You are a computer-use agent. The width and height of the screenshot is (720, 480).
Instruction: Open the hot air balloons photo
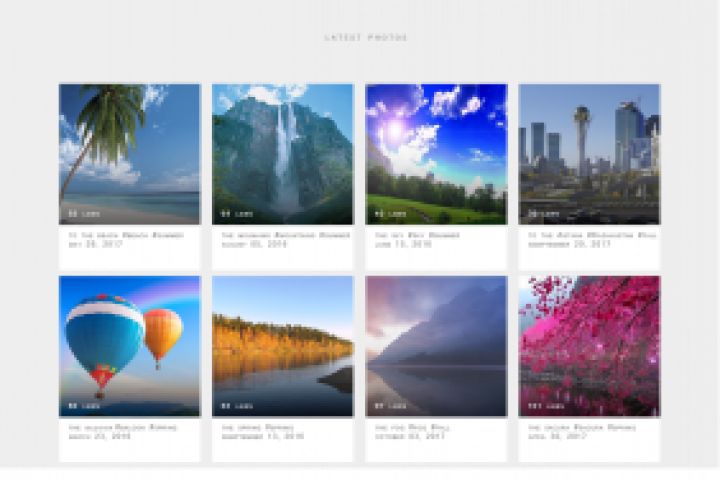pyautogui.click(x=130, y=346)
